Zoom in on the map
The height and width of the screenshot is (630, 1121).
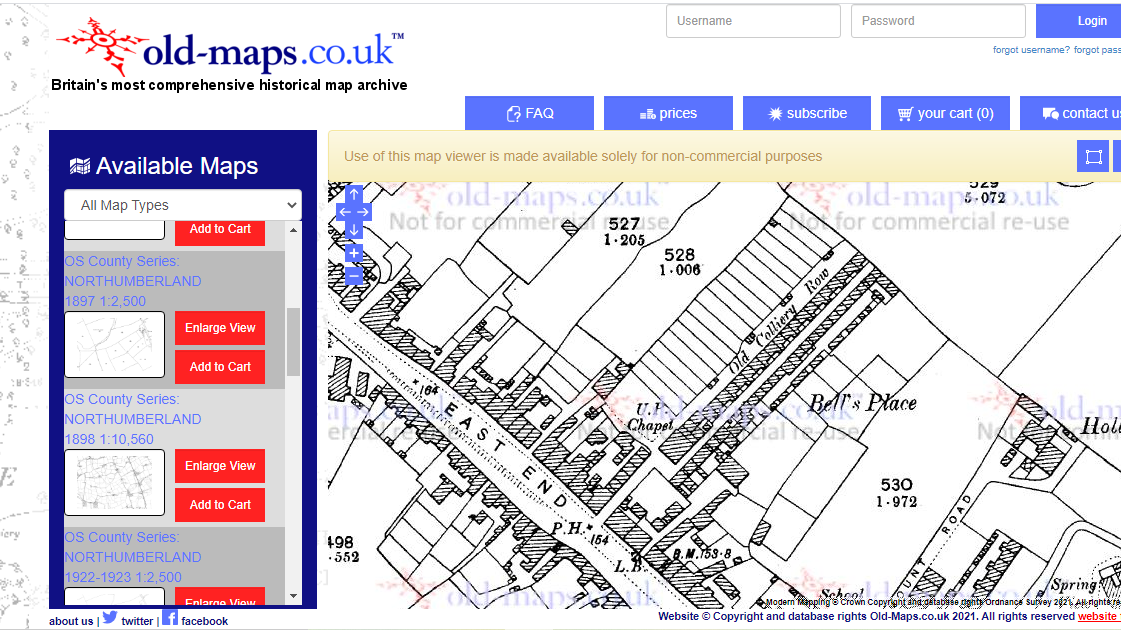coord(354,253)
